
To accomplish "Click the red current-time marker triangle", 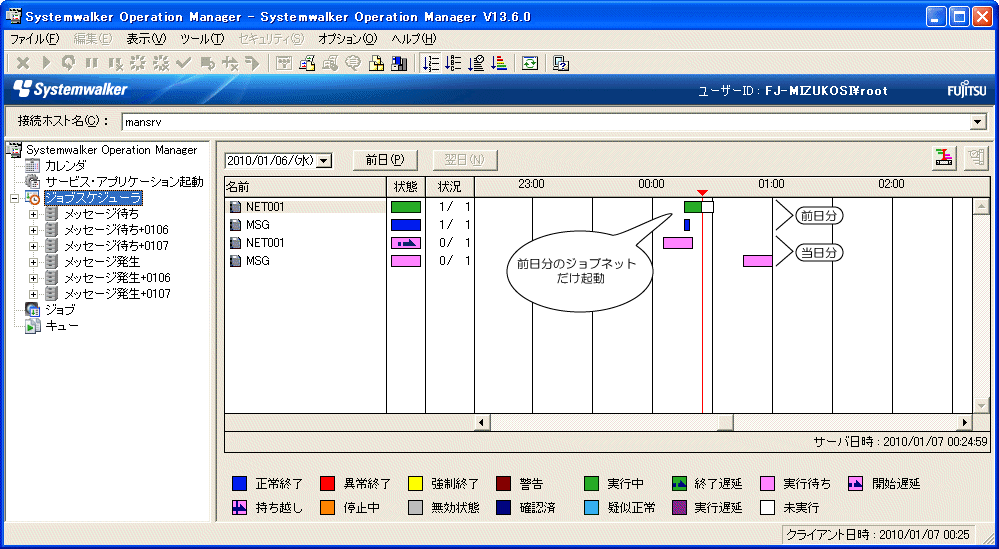I will 702,193.
